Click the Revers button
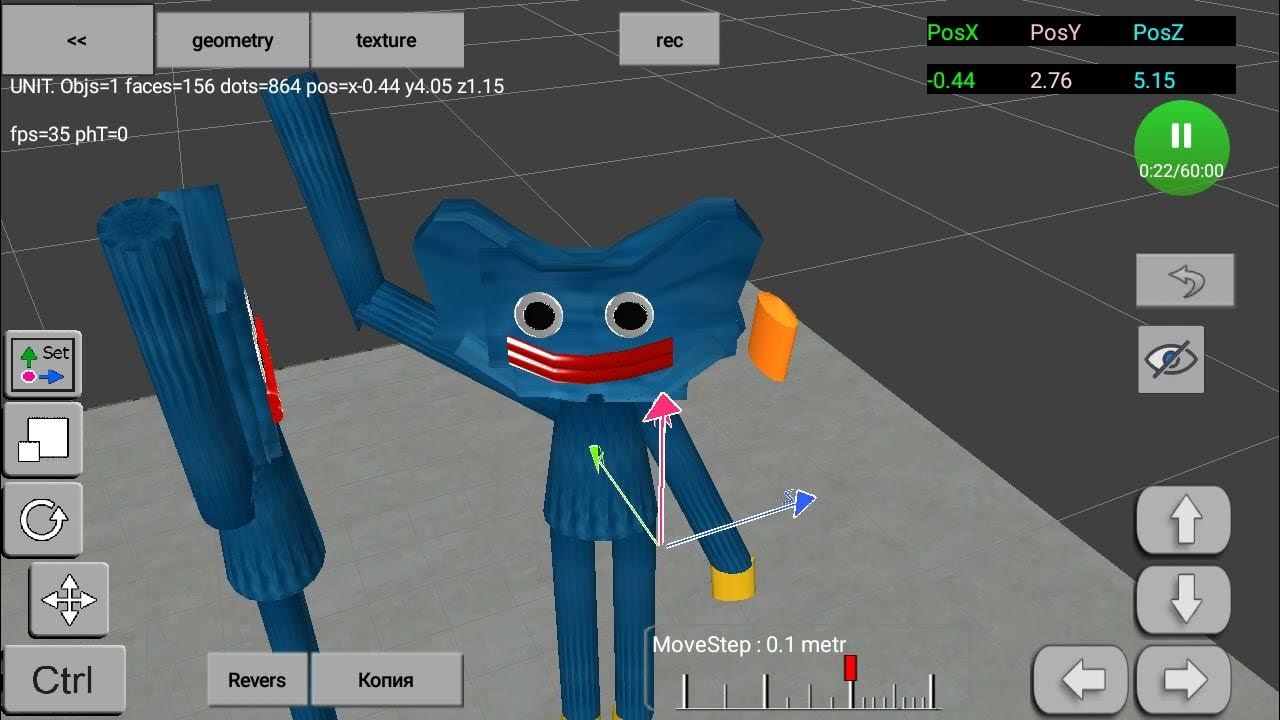This screenshot has height=720, width=1280. pos(257,680)
